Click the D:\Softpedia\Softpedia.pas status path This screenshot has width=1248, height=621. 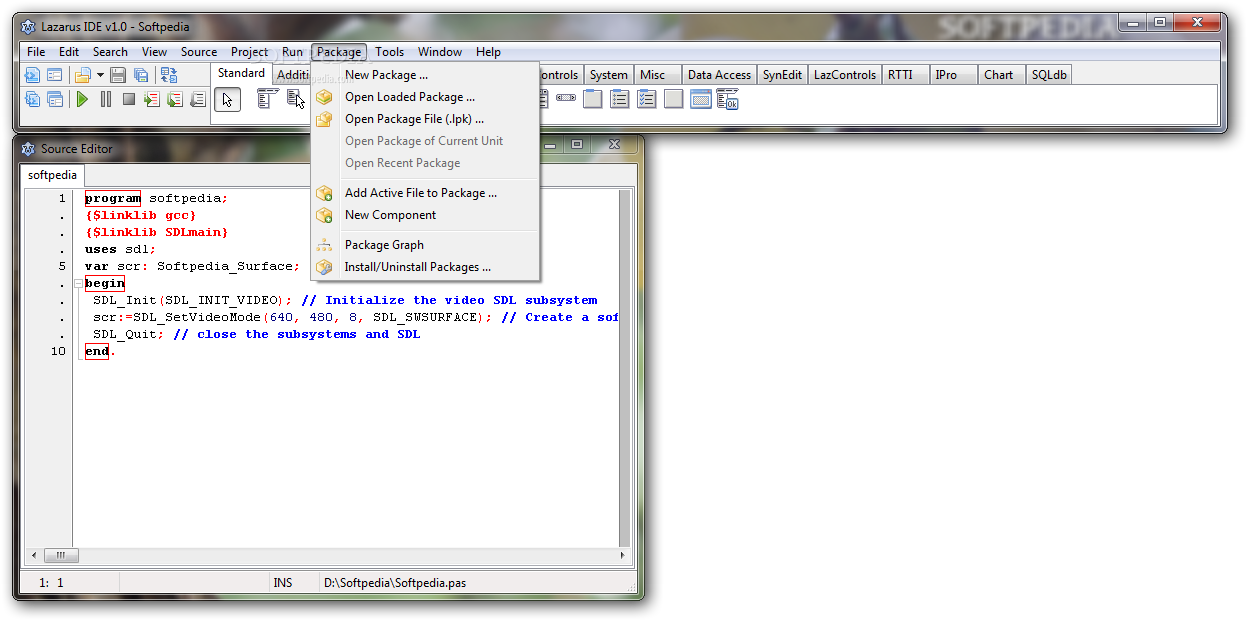point(395,582)
